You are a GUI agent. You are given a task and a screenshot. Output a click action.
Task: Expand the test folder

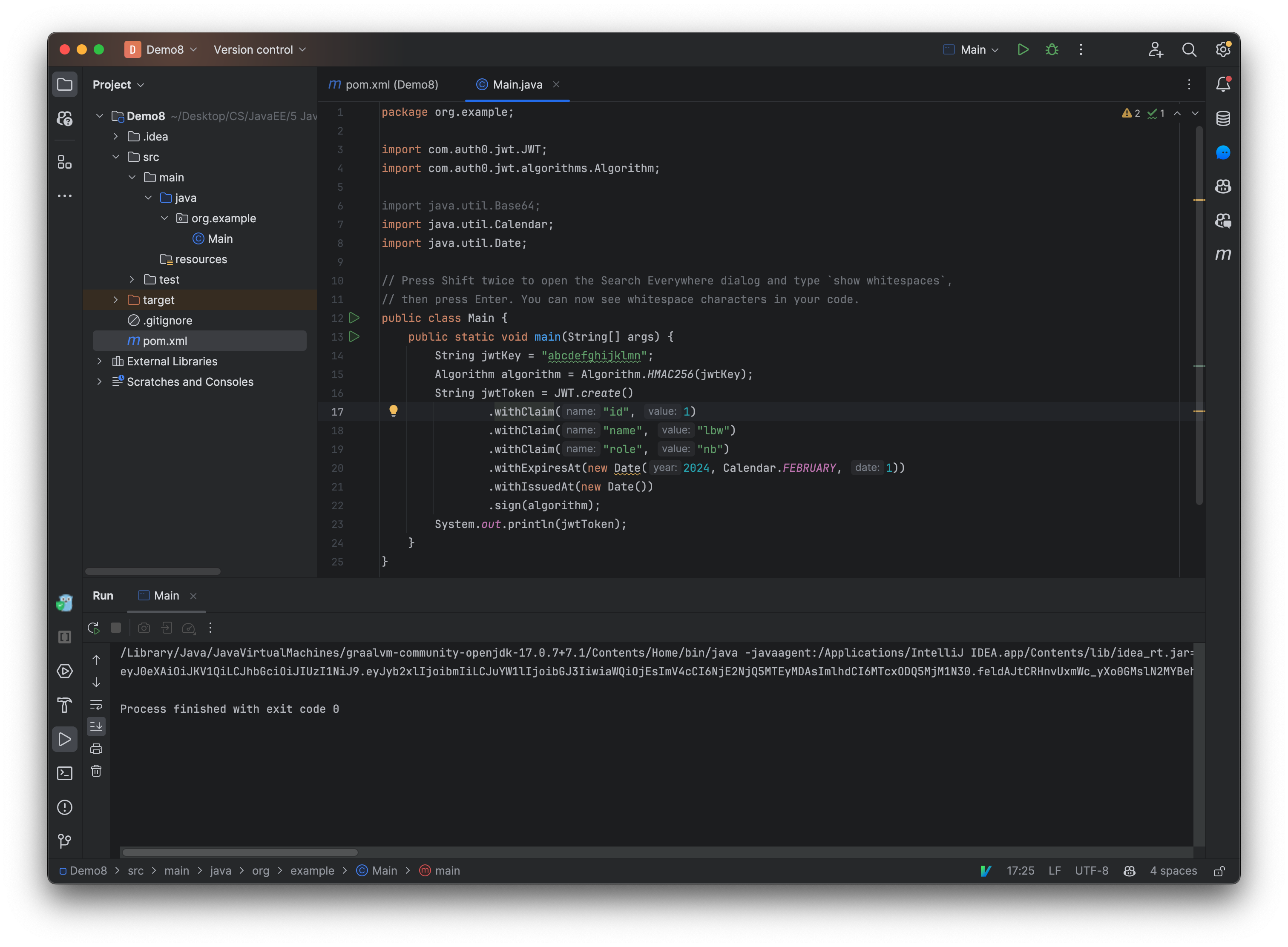point(132,280)
